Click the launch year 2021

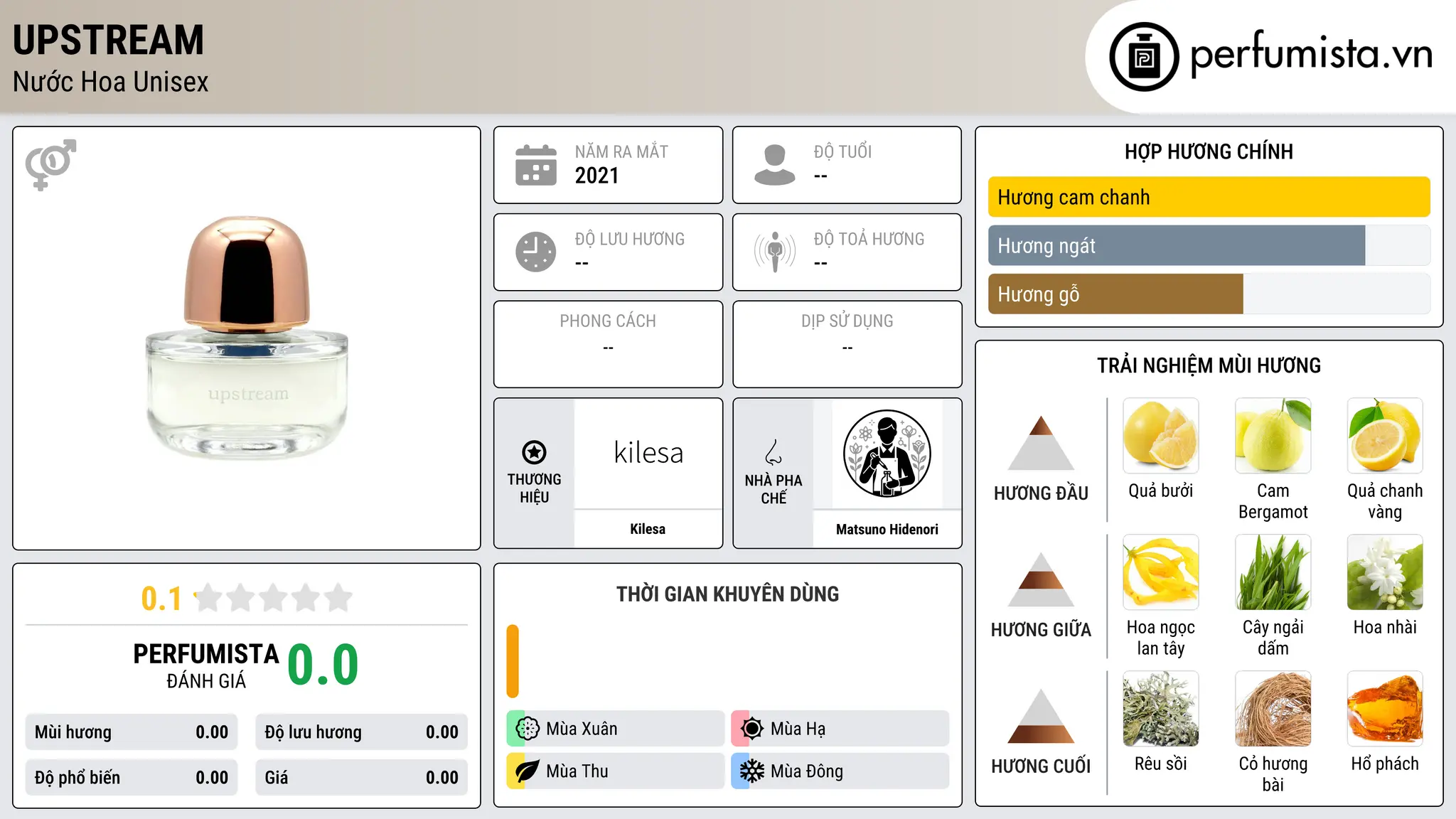(596, 176)
